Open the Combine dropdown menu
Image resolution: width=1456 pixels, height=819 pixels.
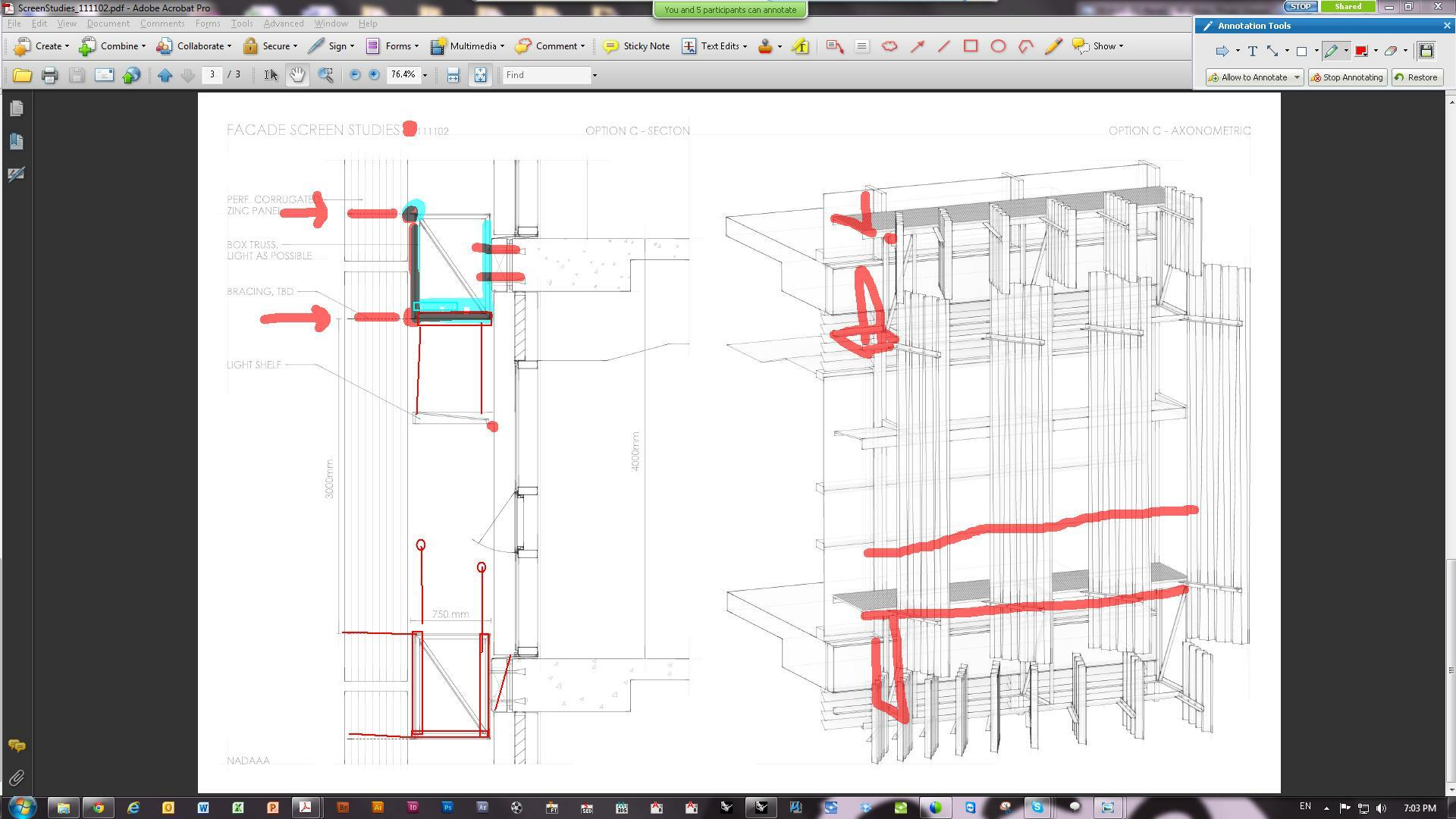[x=112, y=46]
